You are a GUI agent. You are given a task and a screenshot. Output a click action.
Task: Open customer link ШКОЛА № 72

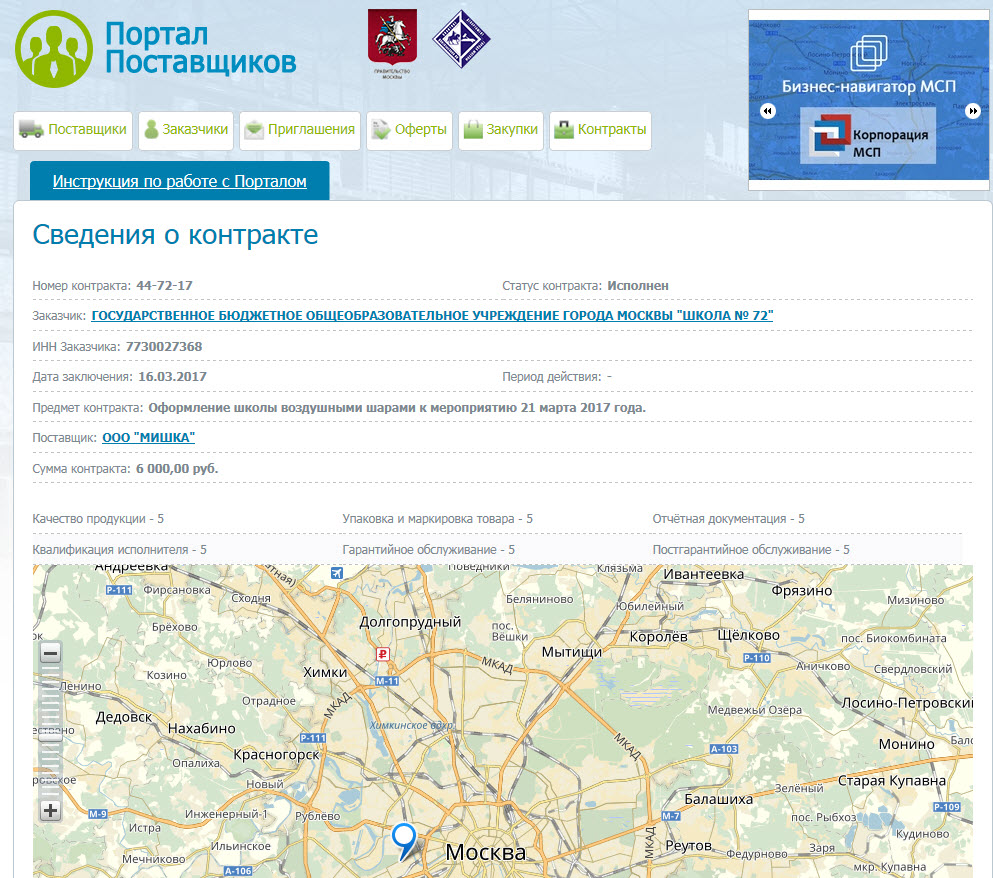pos(432,316)
